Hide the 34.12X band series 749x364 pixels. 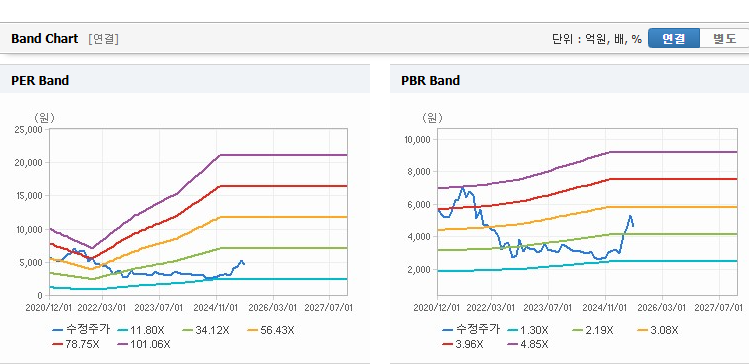(205, 330)
